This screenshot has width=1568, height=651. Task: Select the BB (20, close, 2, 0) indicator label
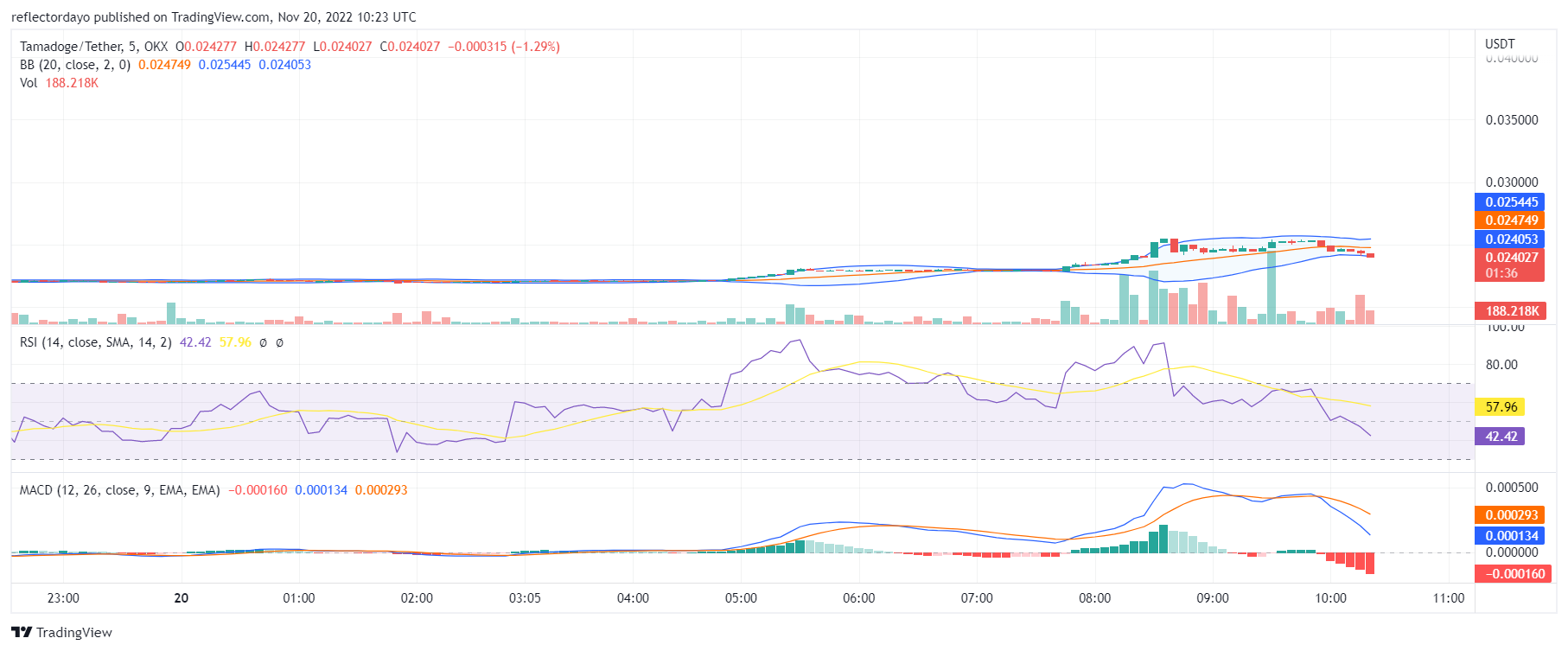click(75, 65)
